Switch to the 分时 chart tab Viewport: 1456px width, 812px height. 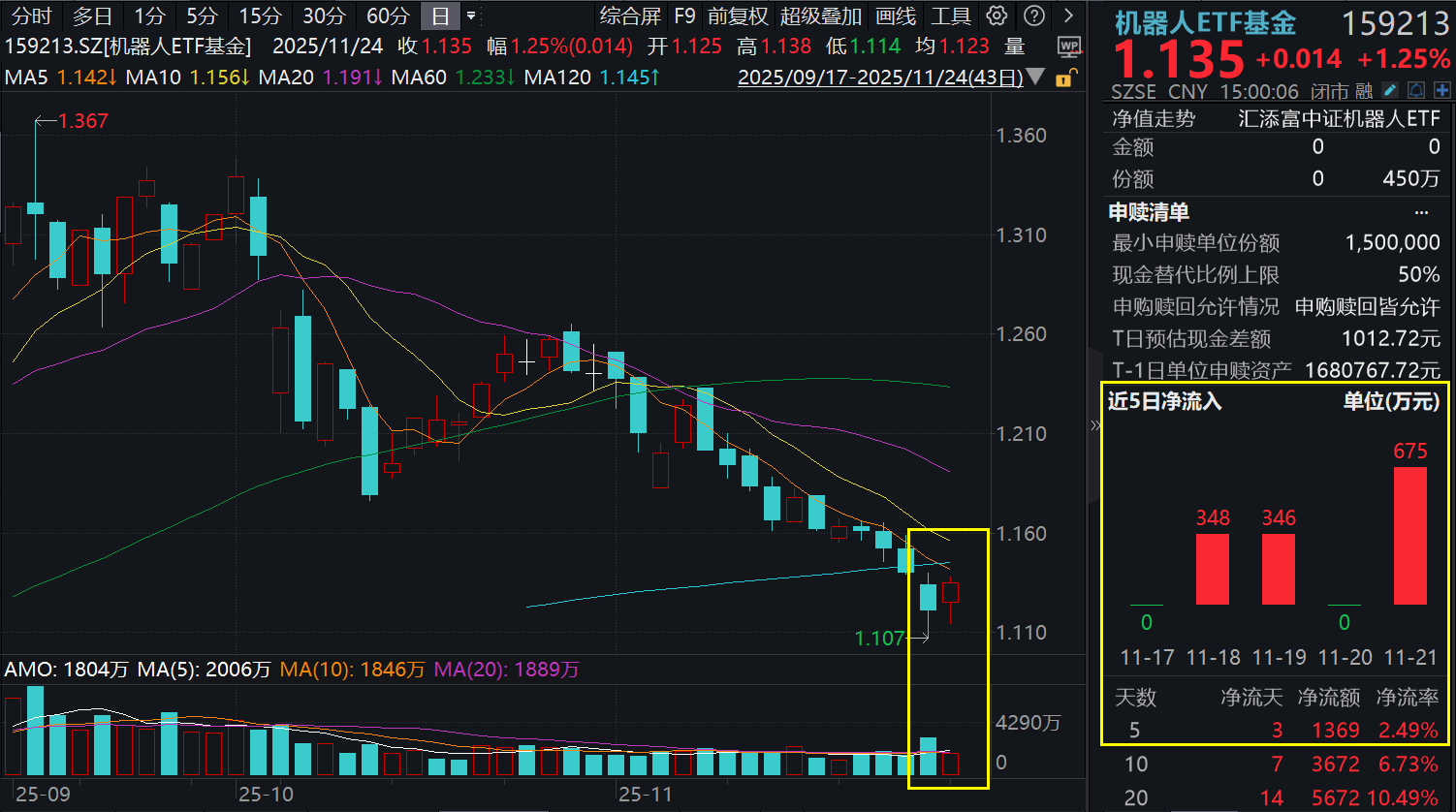point(31,16)
